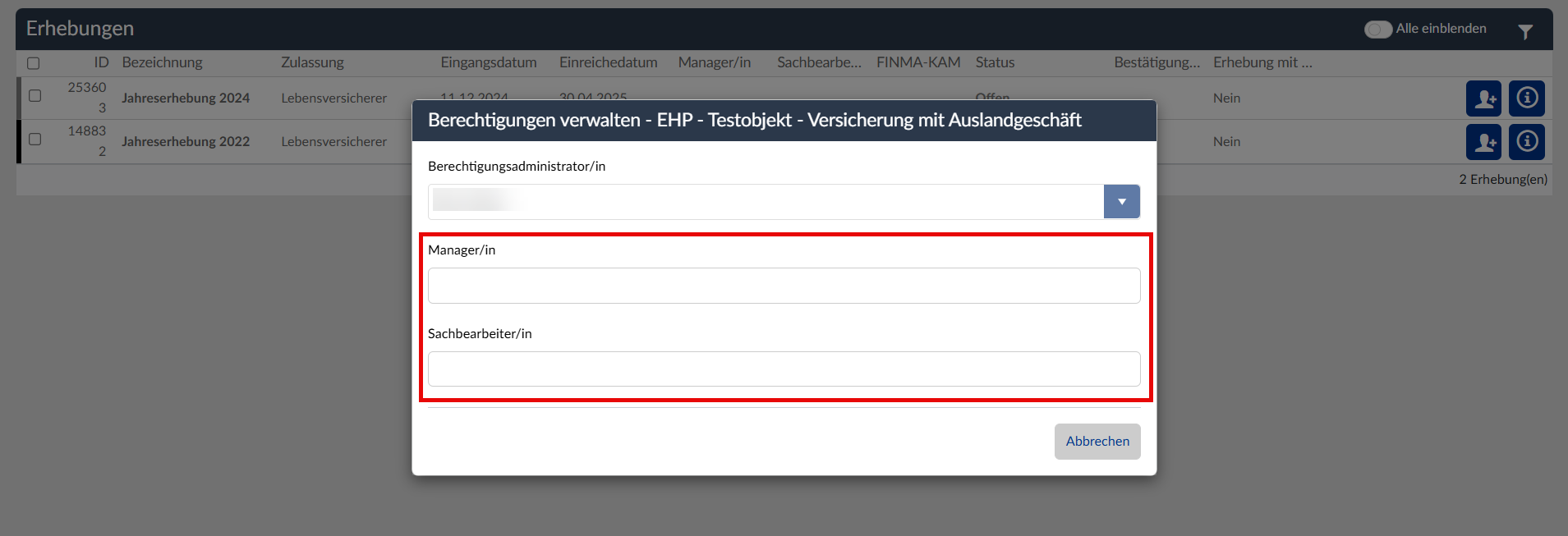Check the select-all header checkbox

pos(34,63)
